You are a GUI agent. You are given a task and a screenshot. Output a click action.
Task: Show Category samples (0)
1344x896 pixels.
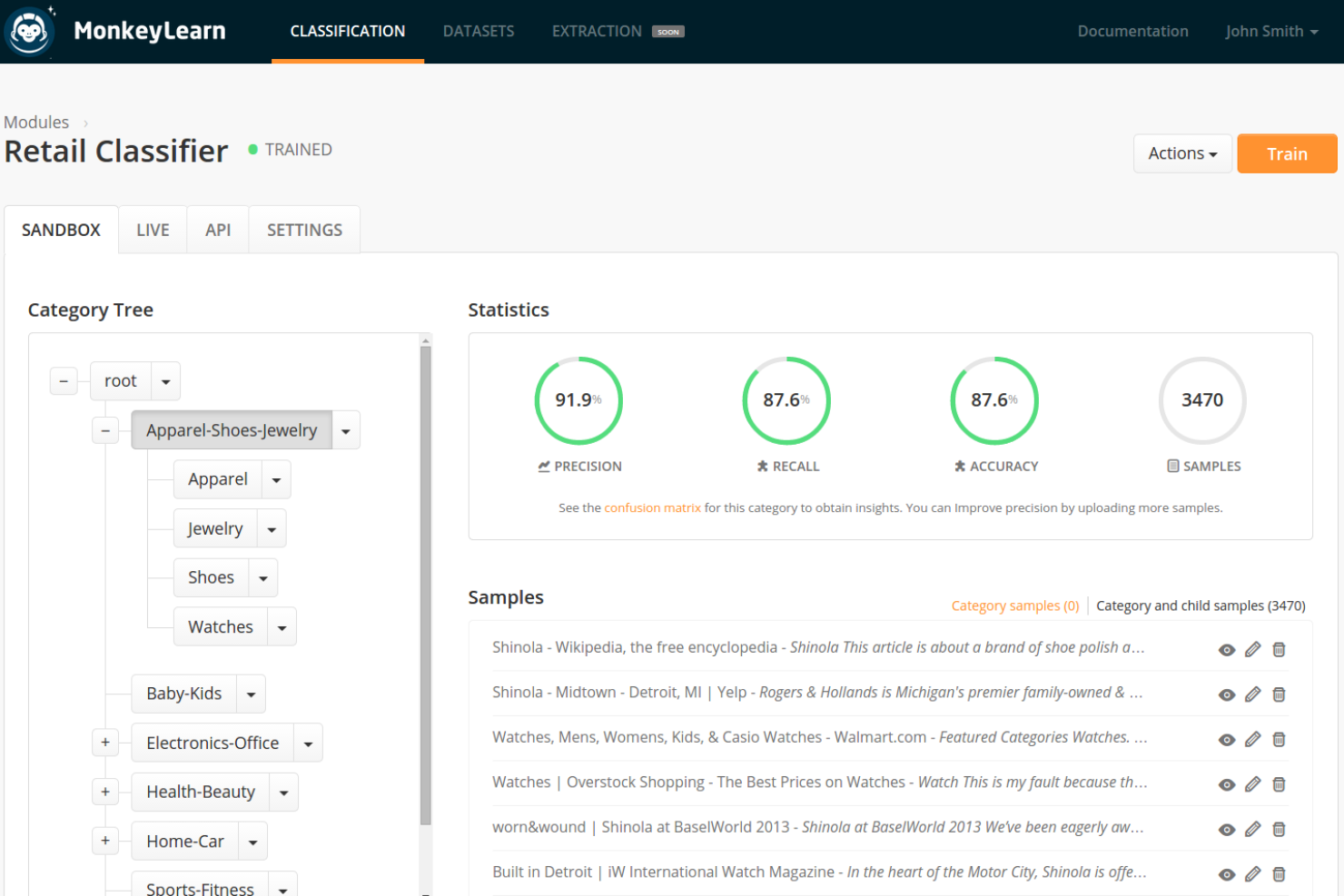[x=1015, y=606]
